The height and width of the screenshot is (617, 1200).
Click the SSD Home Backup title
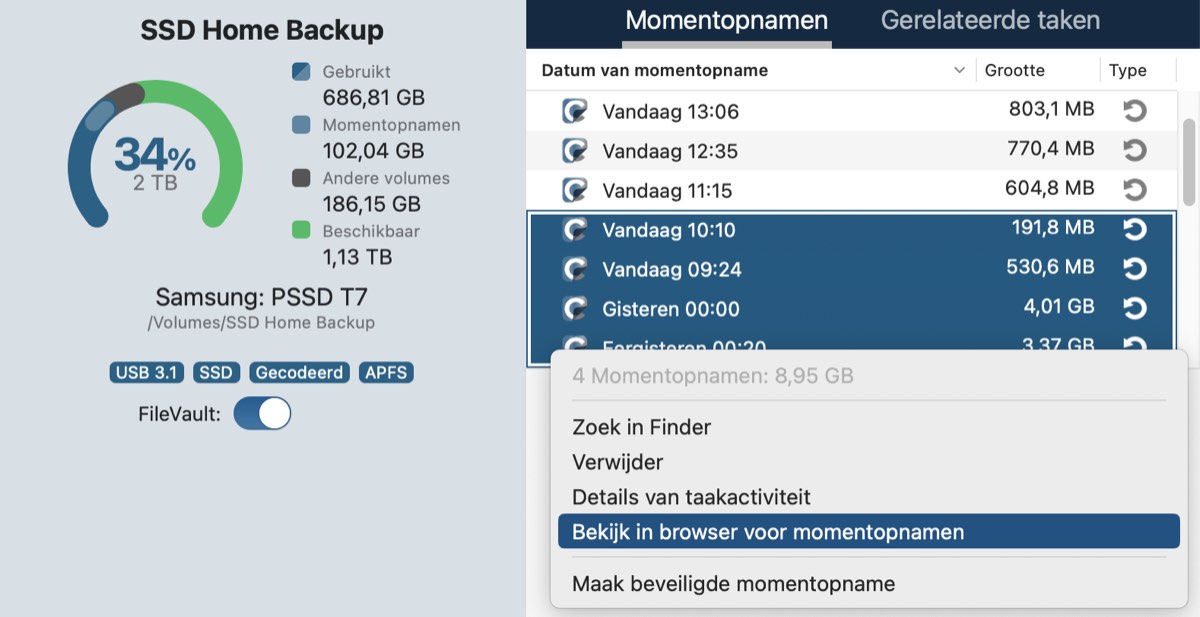pos(261,30)
